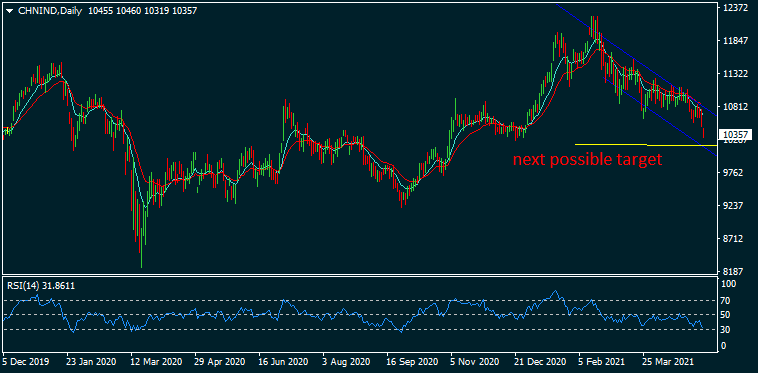
Task: Click the 3 Aug 2020 date label
Action: pyautogui.click(x=347, y=361)
